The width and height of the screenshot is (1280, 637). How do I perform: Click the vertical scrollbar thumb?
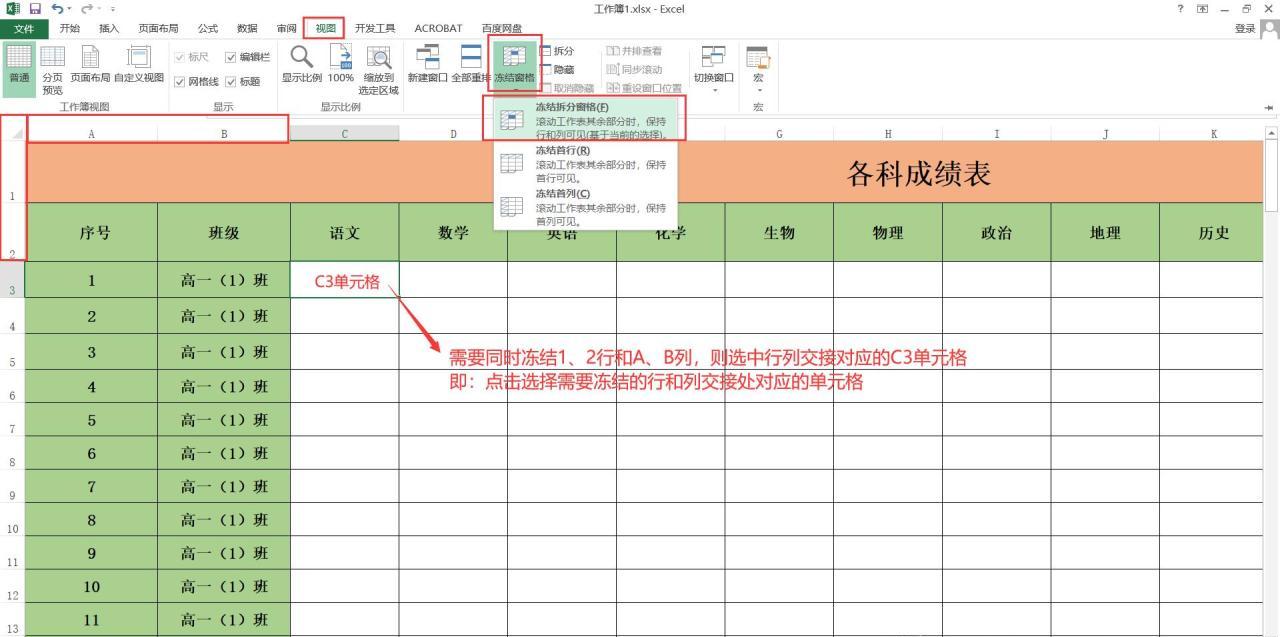click(1272, 175)
